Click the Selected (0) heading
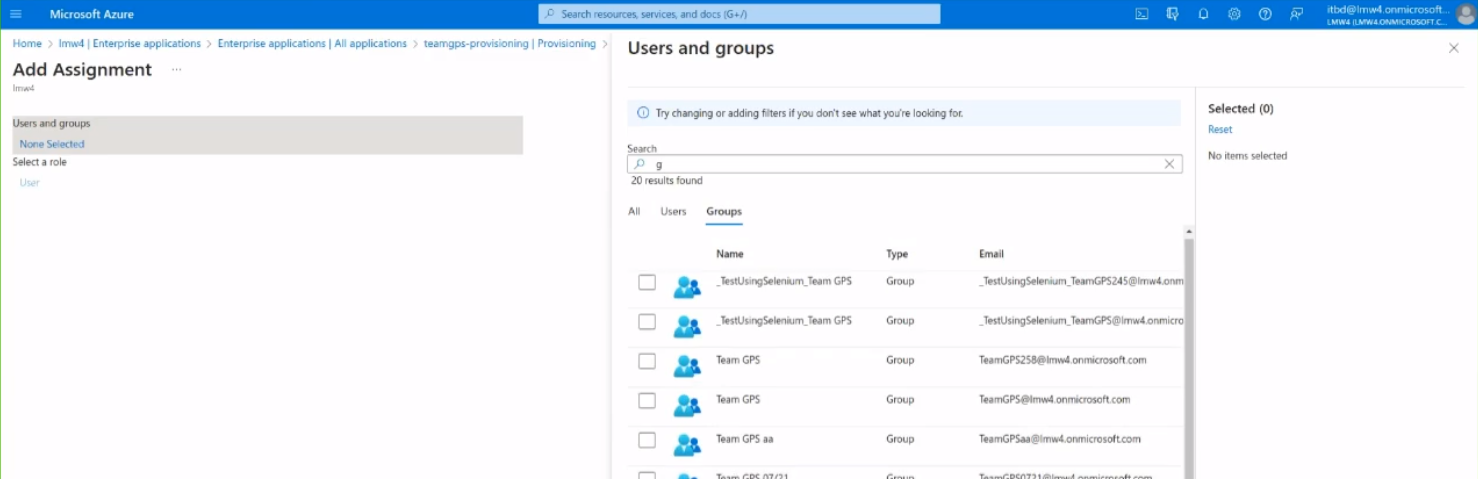1478x479 pixels. tap(1241, 109)
